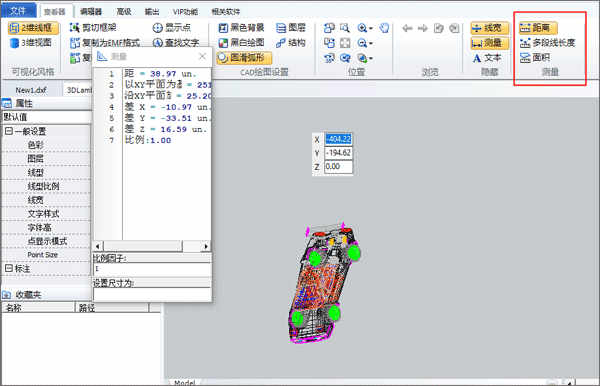This screenshot has width=600, height=386.
Task: Select the 距离 distance measuring tool
Action: [538, 28]
